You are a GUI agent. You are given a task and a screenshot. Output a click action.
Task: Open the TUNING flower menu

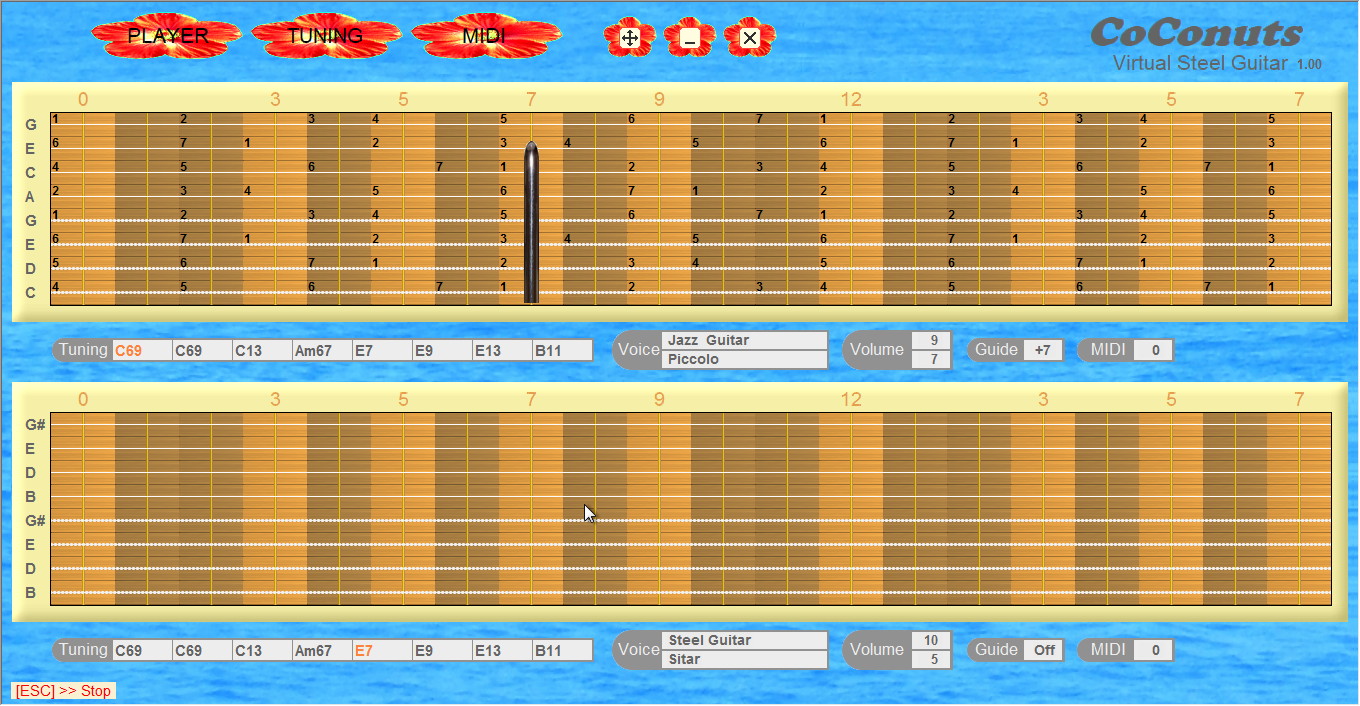[326, 37]
